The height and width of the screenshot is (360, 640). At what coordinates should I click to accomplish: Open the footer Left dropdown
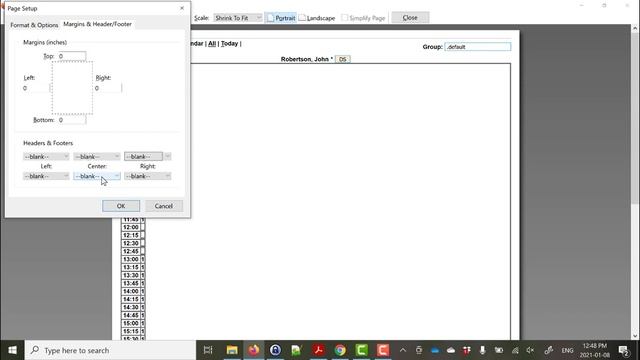(x=46, y=176)
